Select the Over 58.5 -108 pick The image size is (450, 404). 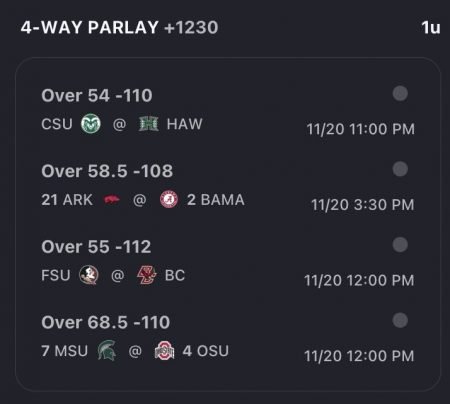click(107, 171)
